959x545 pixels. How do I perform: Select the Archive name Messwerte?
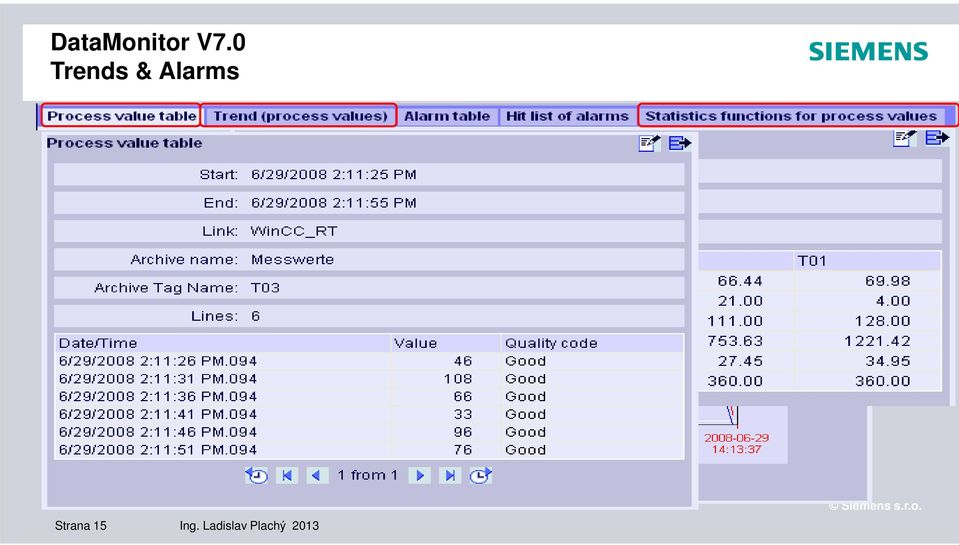point(292,259)
